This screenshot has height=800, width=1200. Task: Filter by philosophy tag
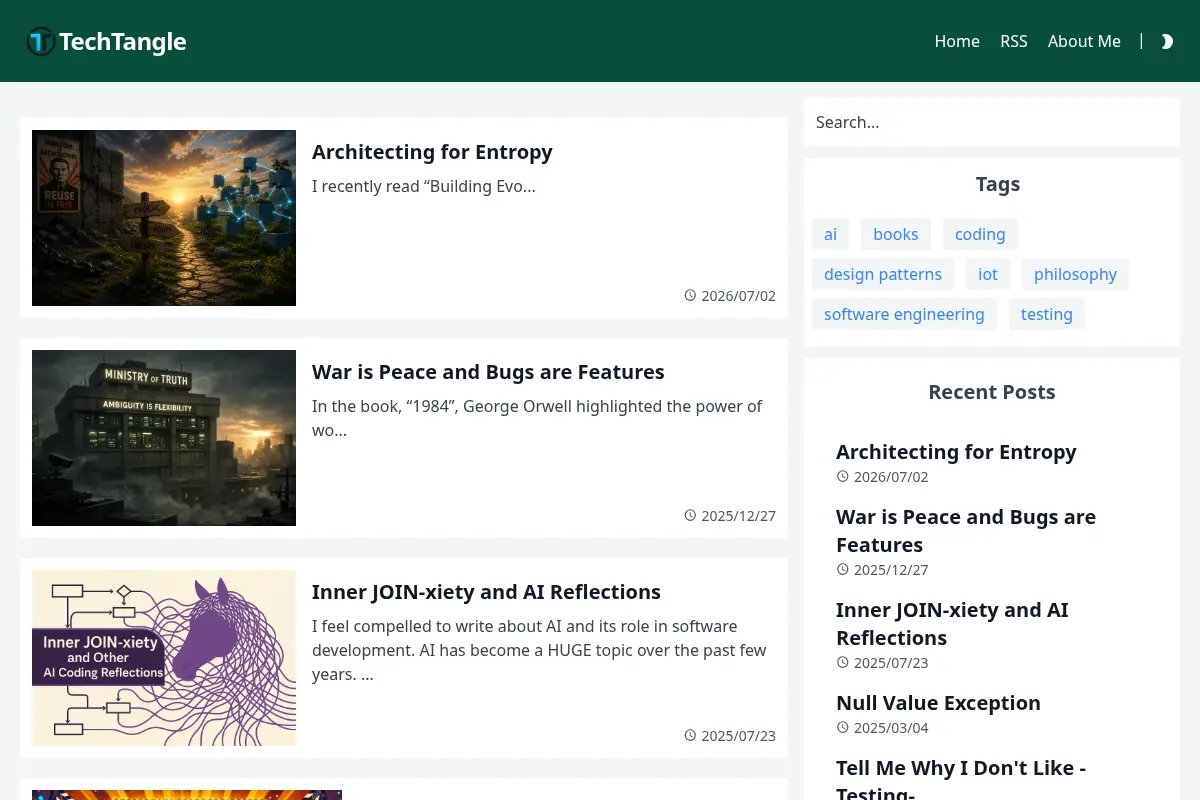[1075, 274]
